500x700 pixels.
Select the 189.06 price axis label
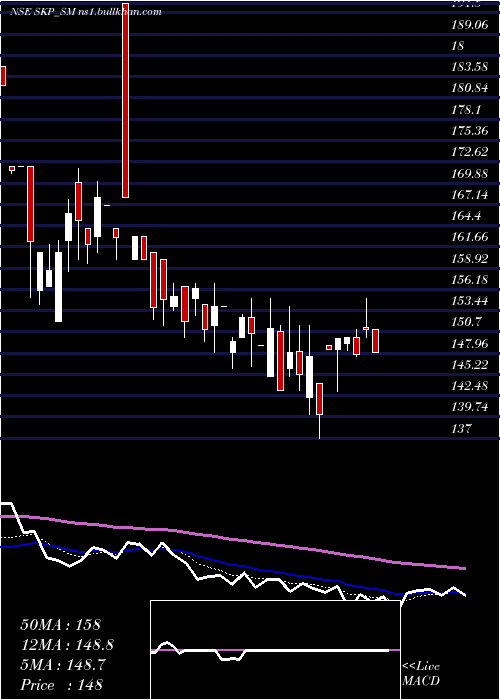point(470,25)
